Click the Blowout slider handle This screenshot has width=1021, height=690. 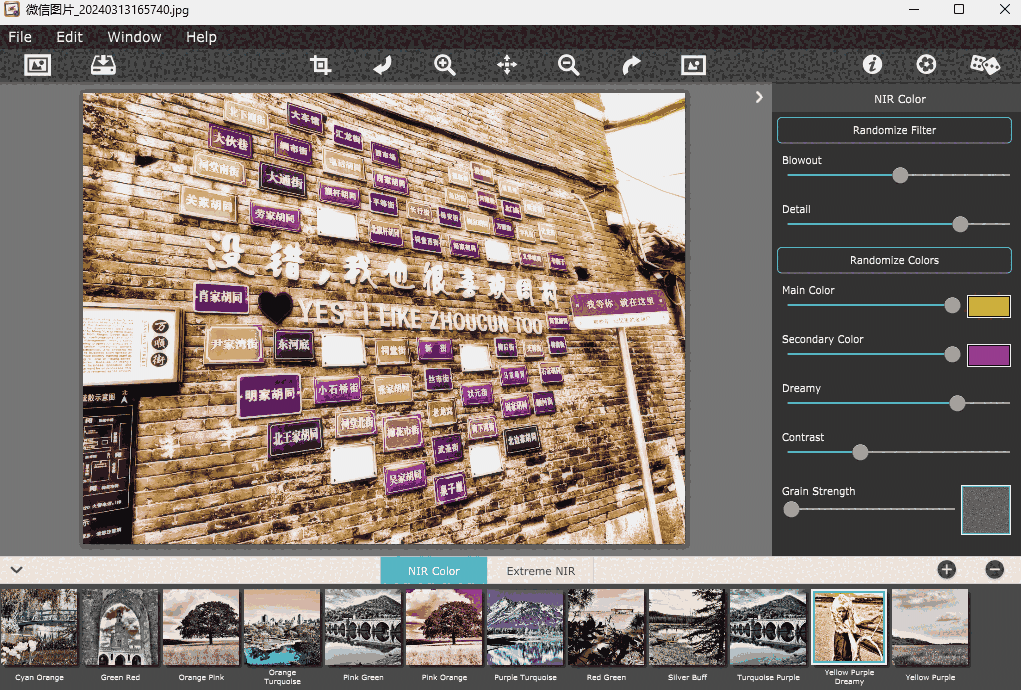tap(900, 175)
